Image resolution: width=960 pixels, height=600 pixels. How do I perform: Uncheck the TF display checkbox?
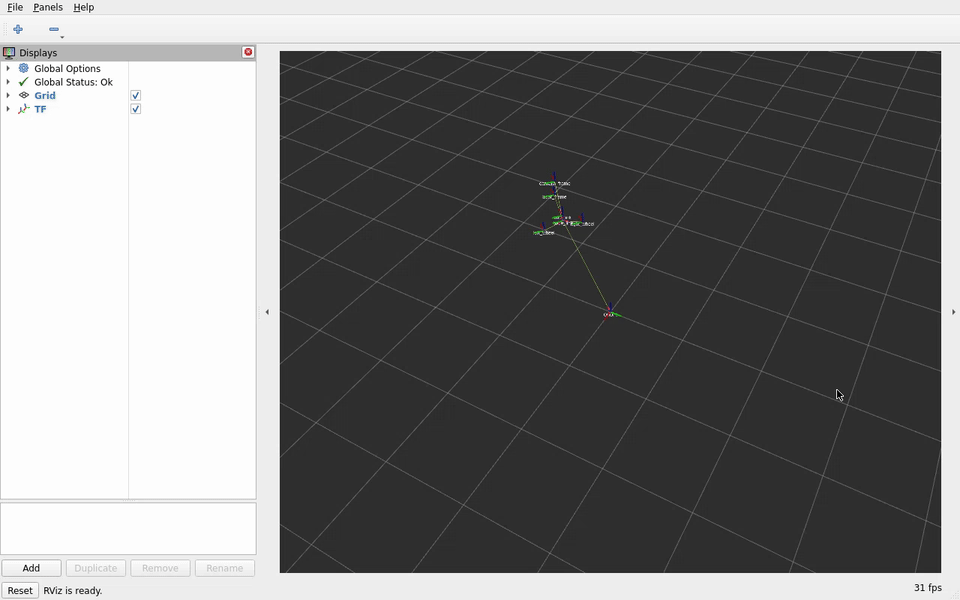tap(135, 109)
